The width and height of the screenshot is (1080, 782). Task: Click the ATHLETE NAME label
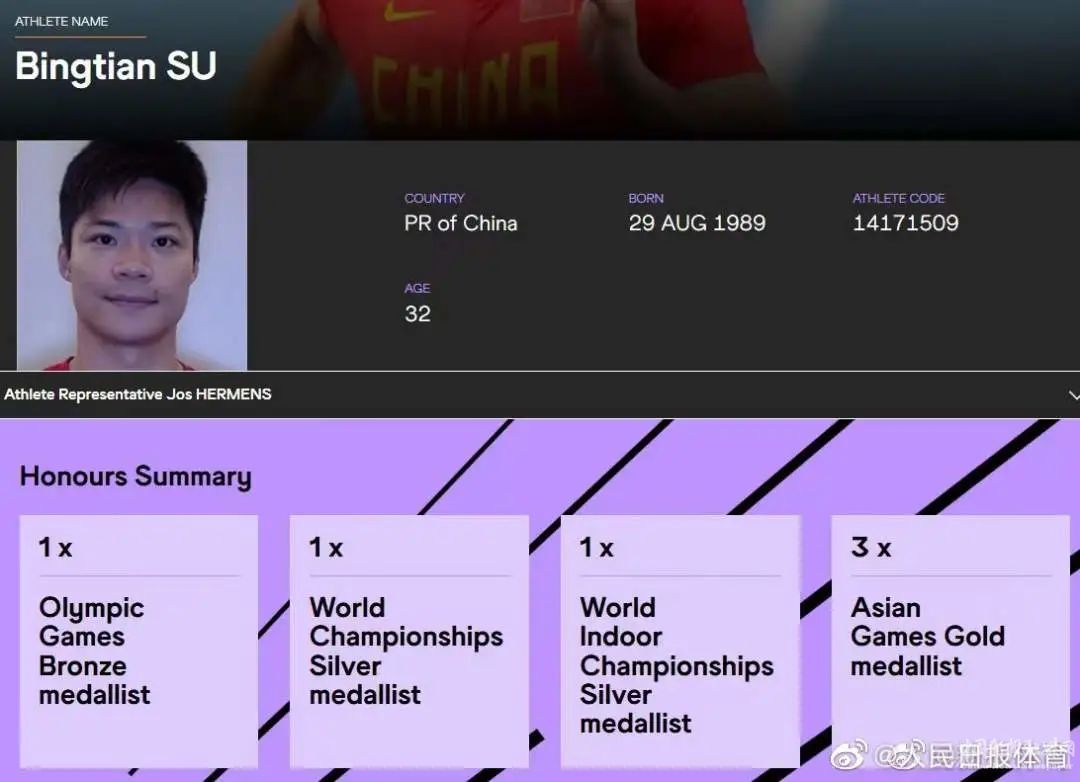tap(61, 21)
